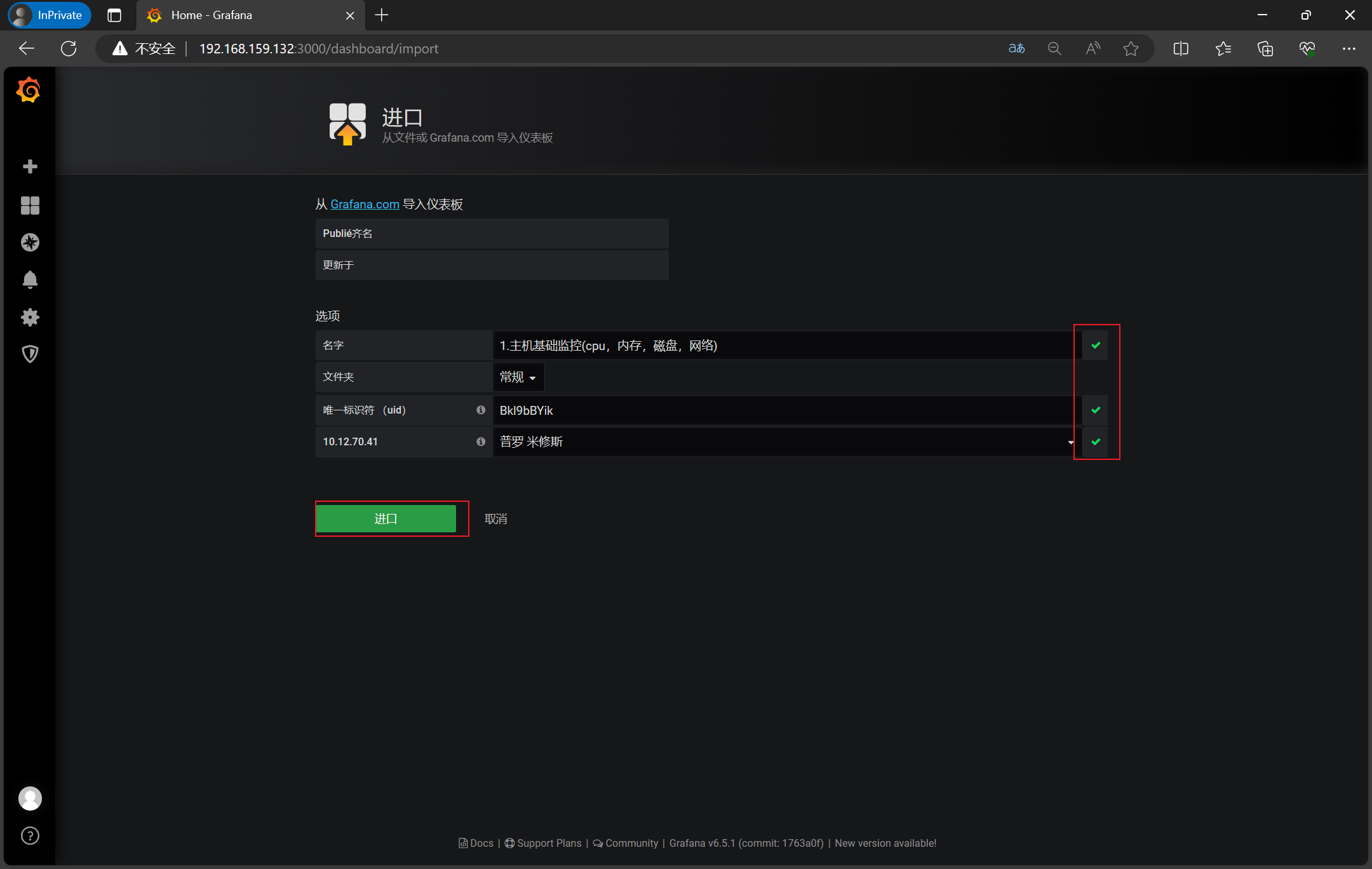
Task: Click green checkmark beside data source row
Action: 1096,442
